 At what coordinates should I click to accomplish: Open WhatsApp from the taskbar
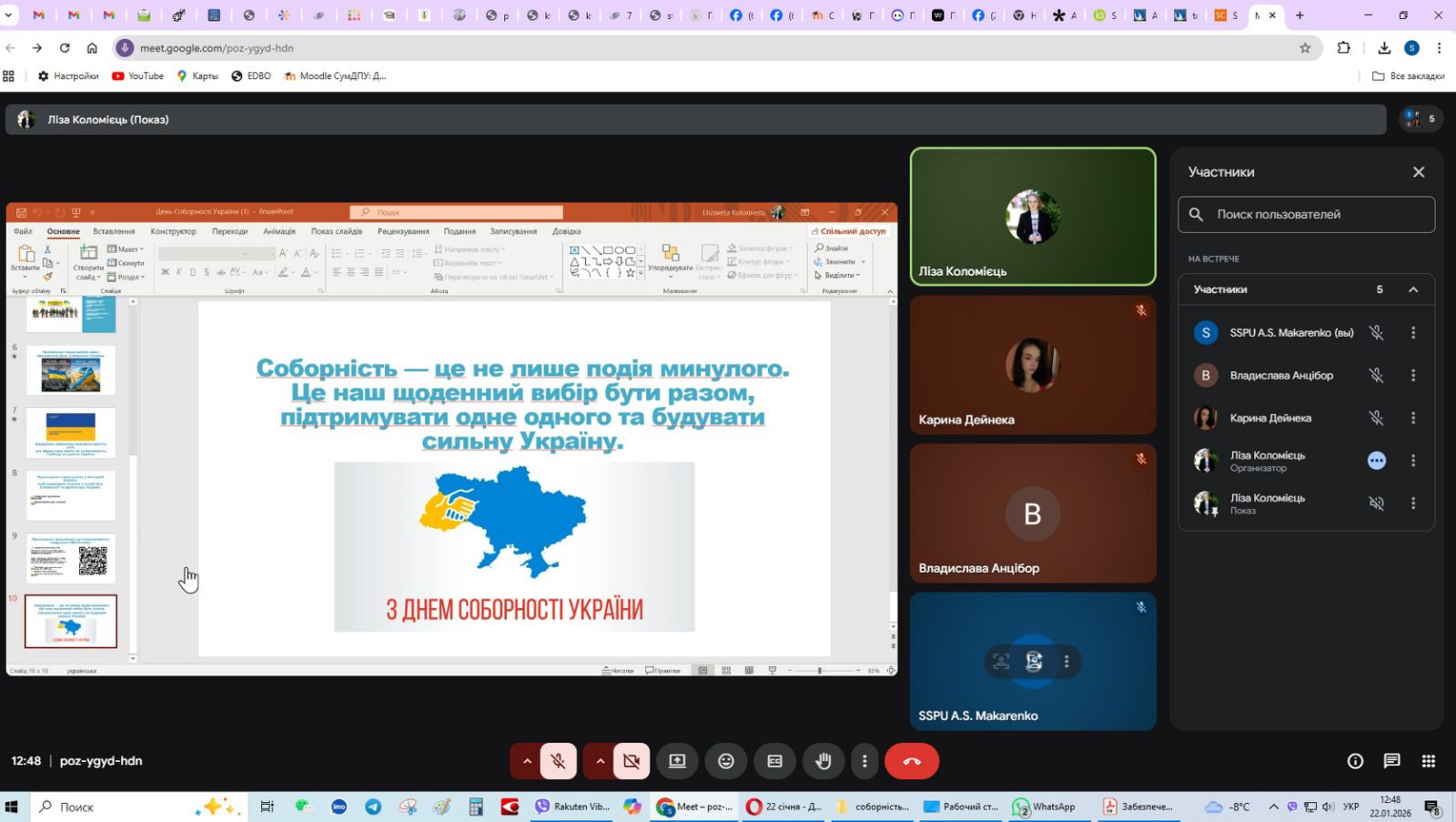pyautogui.click(x=1045, y=807)
